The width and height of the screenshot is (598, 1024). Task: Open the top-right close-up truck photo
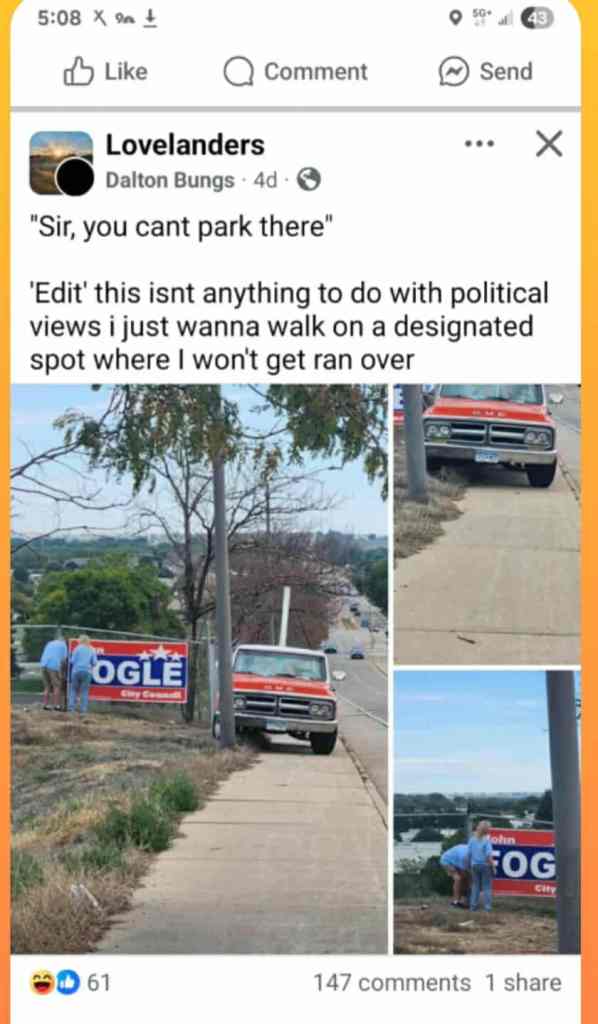pos(487,524)
